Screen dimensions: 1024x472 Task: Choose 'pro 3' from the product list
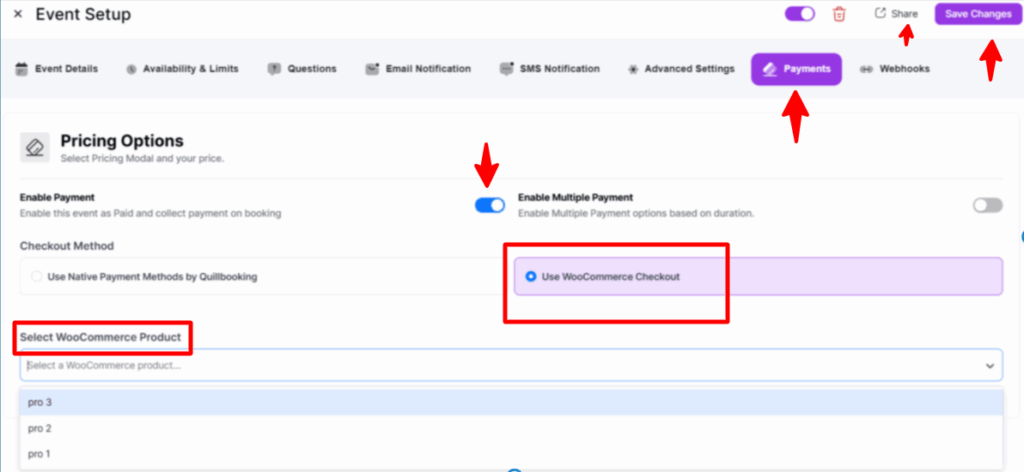40,402
